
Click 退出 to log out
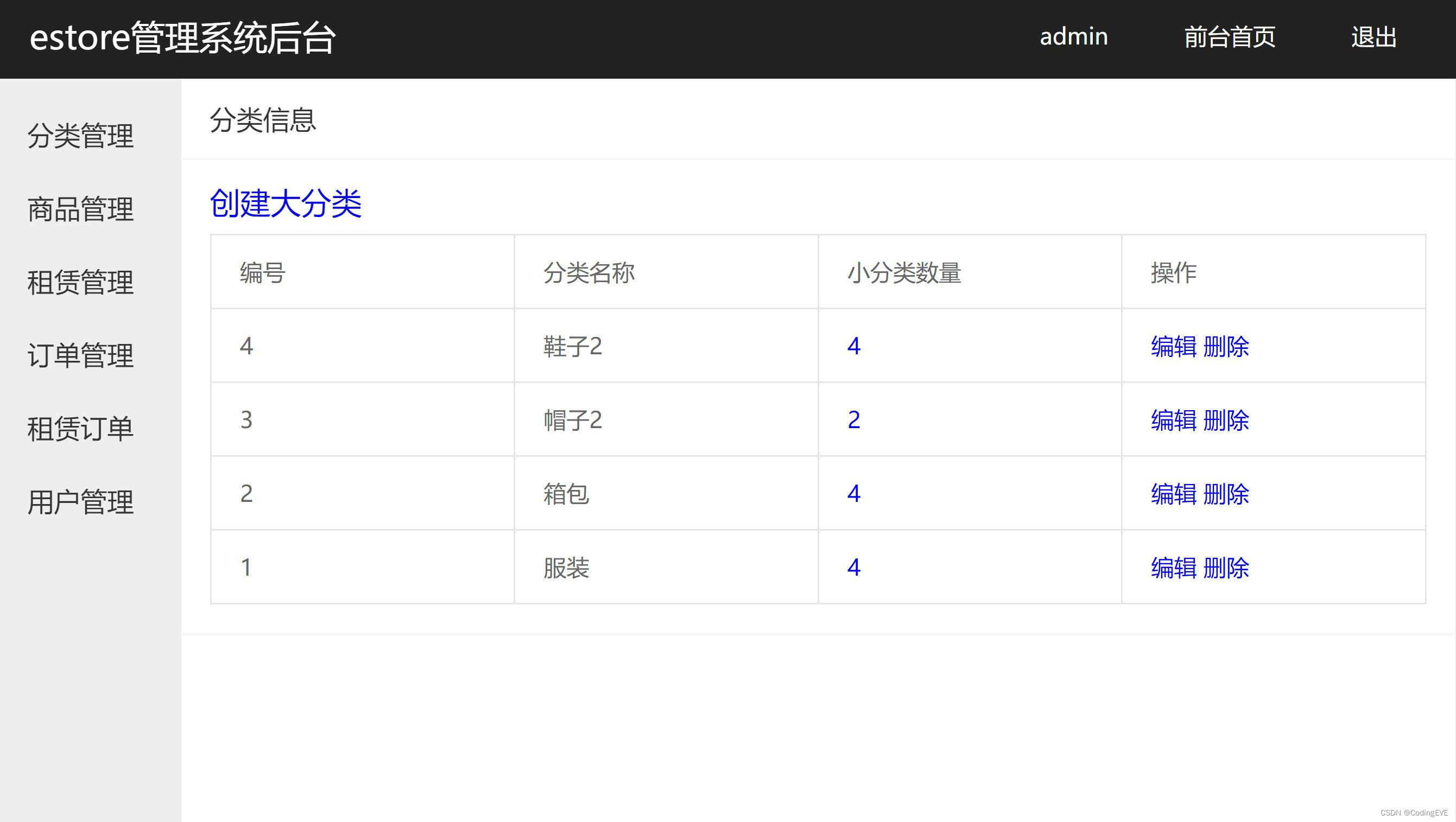tap(1373, 37)
